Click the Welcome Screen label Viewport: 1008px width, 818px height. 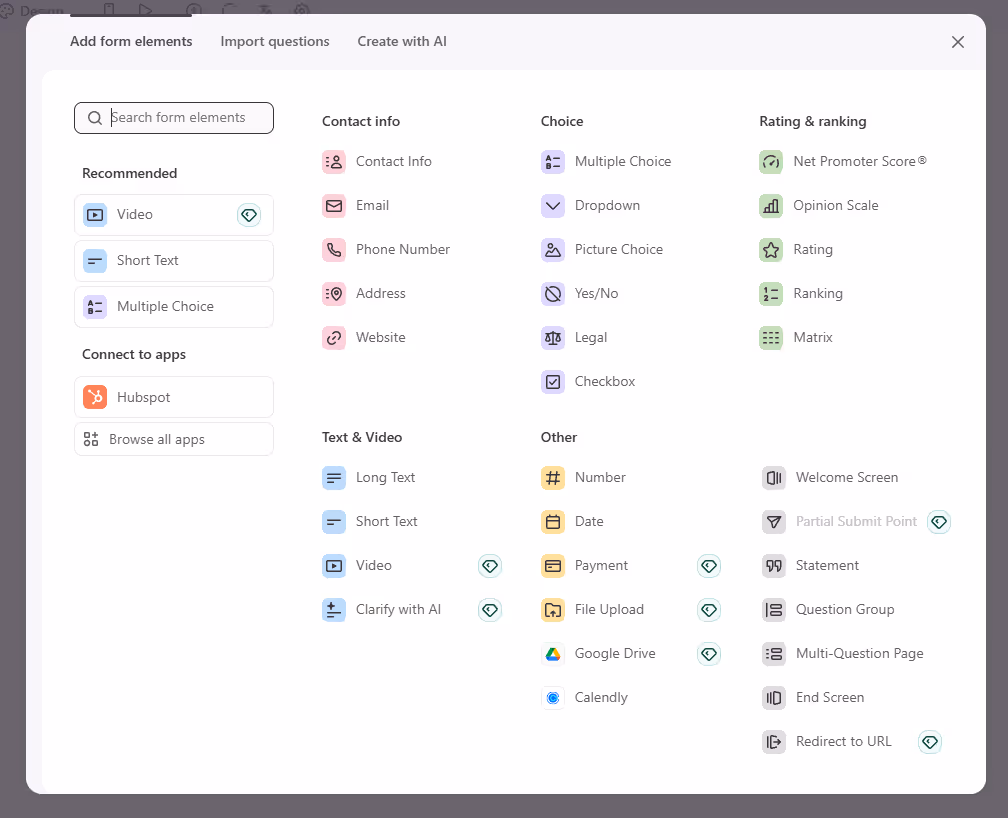tap(847, 477)
